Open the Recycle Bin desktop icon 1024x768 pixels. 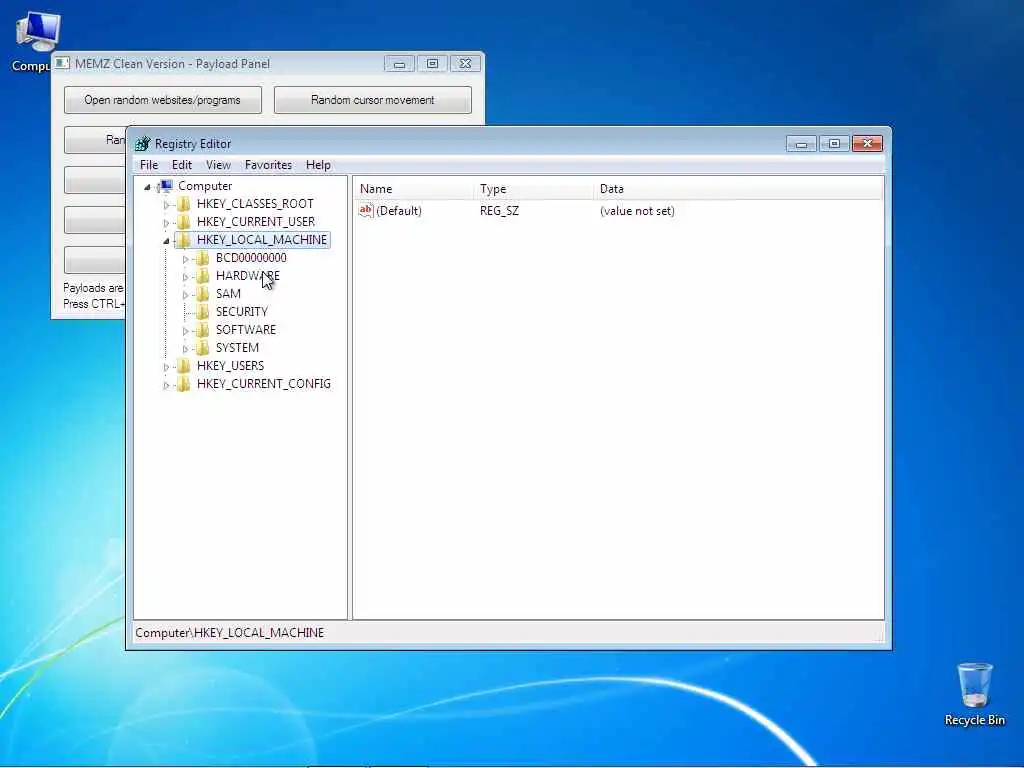(x=974, y=694)
